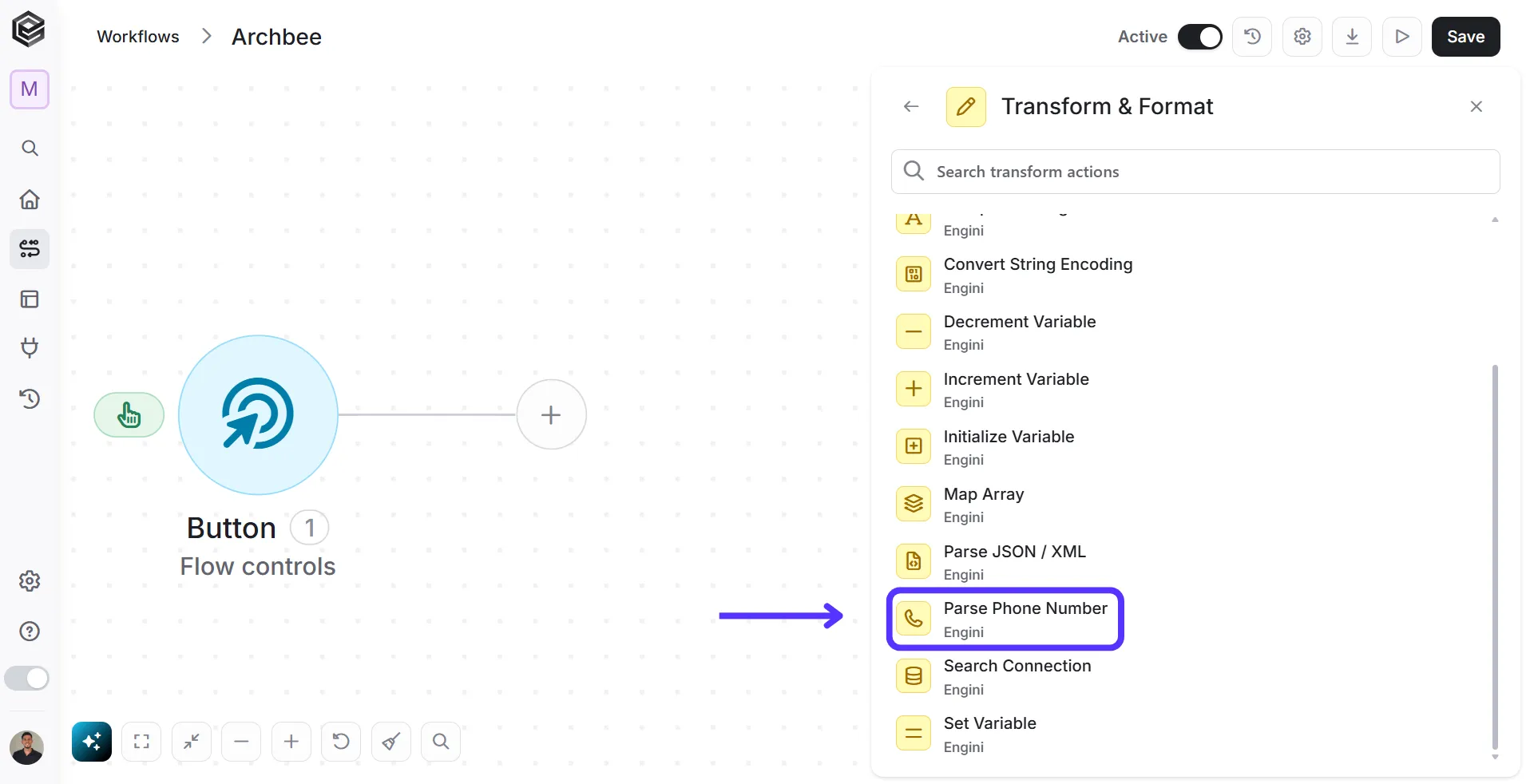Click the Workflows breadcrumb link
1526x784 pixels.
pyautogui.click(x=138, y=37)
